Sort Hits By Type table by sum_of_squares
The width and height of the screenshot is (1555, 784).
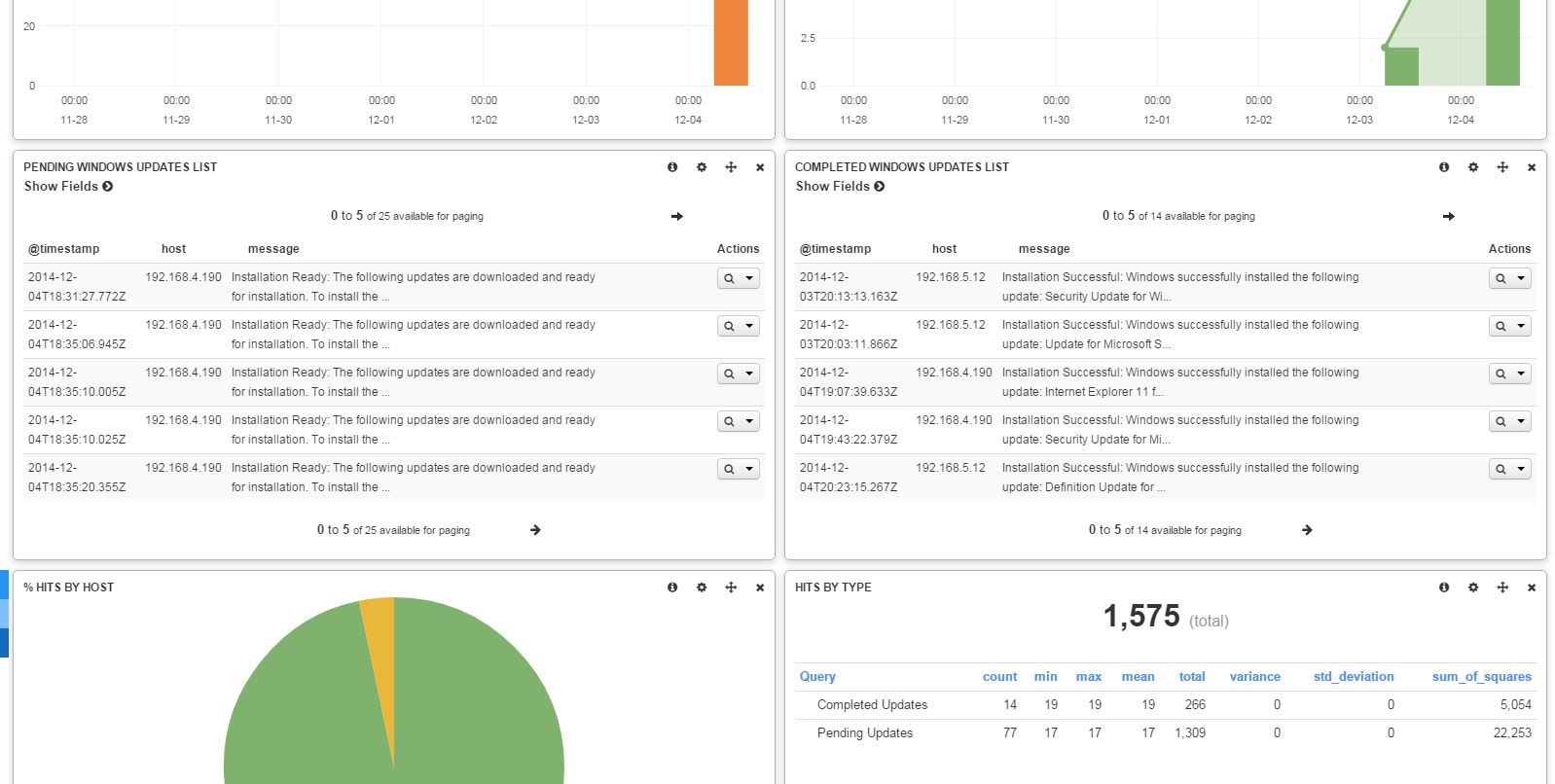tap(1482, 676)
